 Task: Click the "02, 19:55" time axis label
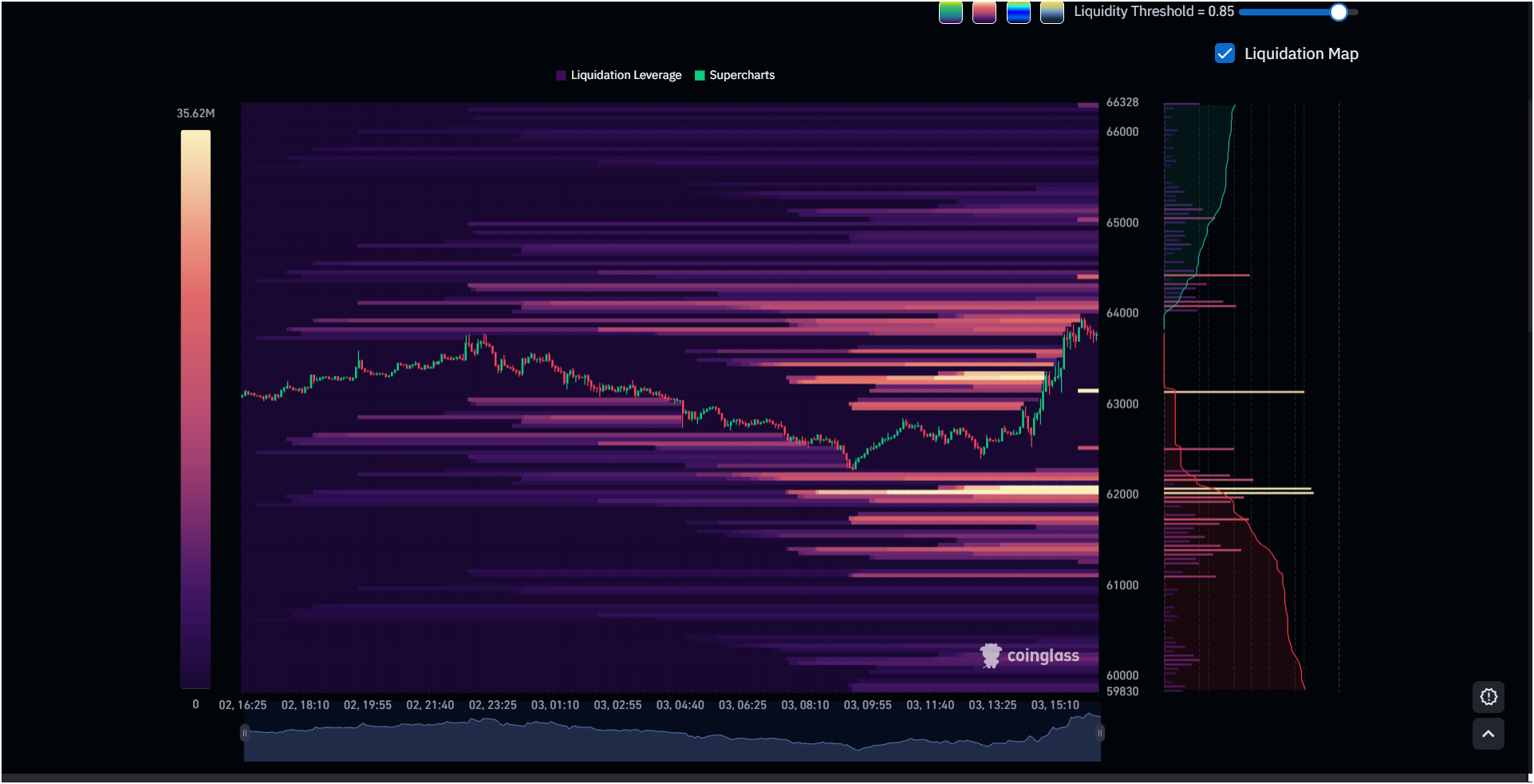368,705
